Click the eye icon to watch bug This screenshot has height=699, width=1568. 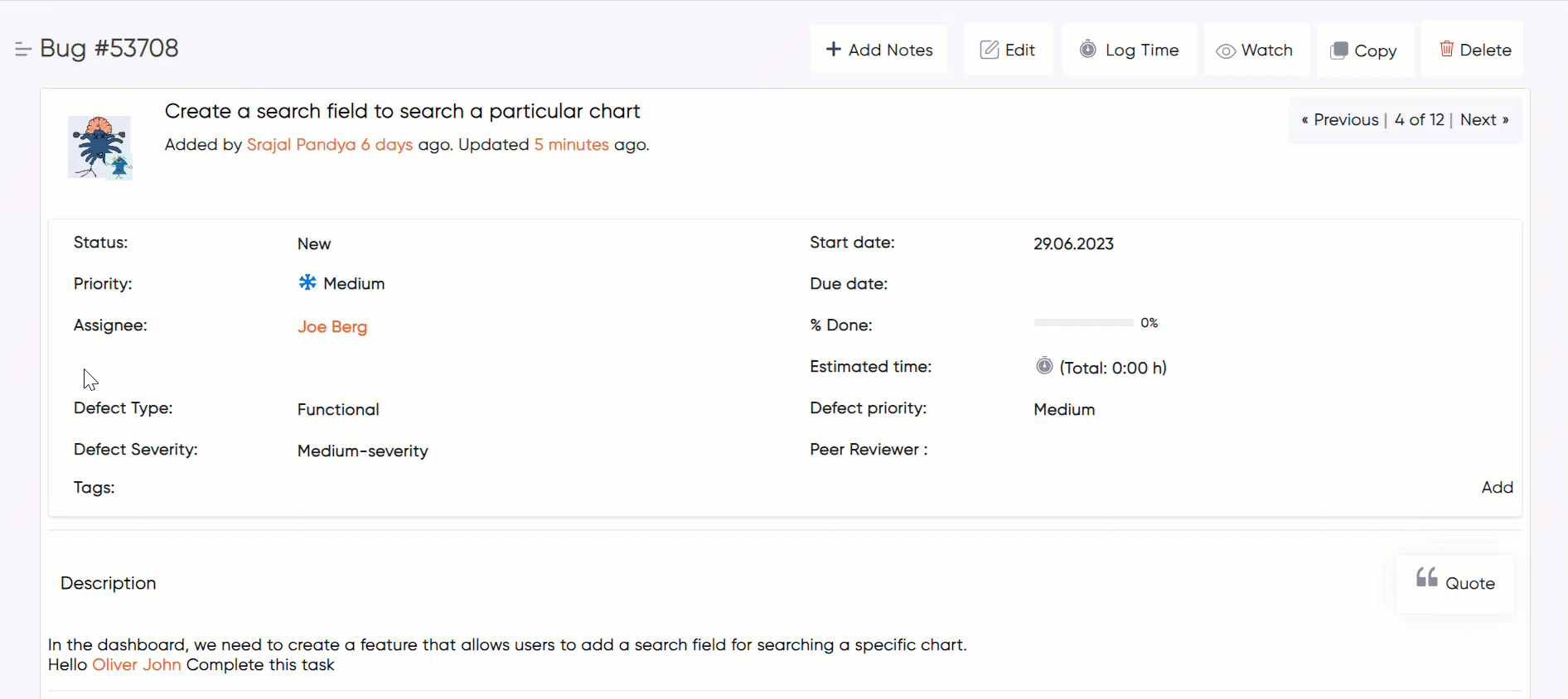(x=1226, y=51)
